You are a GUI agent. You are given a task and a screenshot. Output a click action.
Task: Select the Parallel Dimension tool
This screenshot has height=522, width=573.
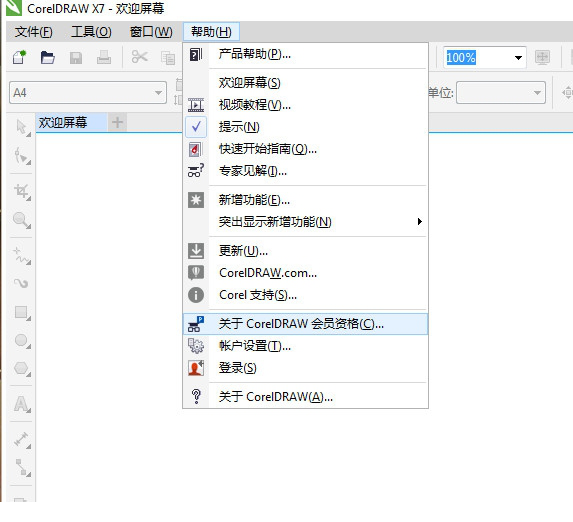click(x=22, y=440)
